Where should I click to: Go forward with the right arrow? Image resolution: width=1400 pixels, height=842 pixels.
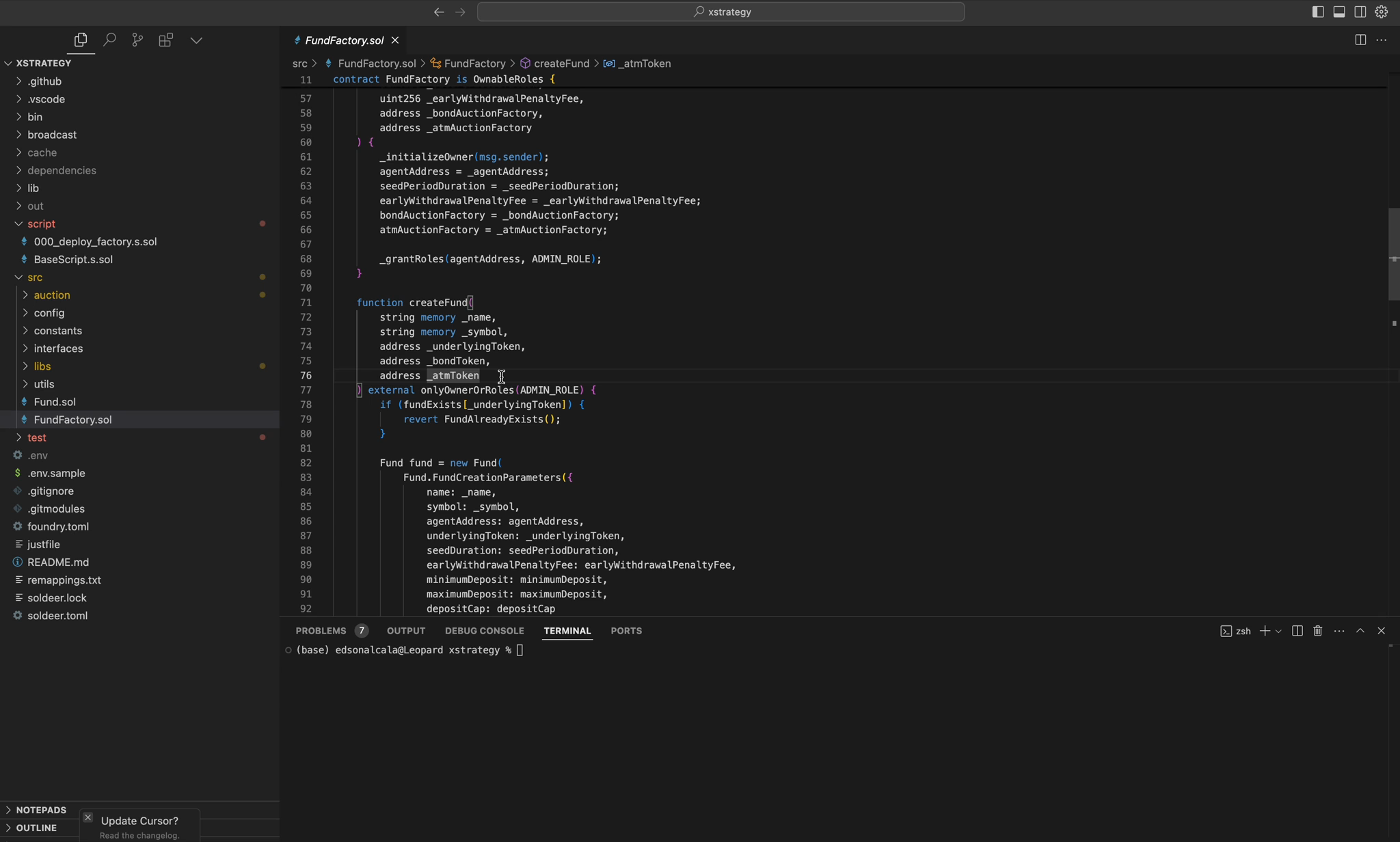(460, 12)
